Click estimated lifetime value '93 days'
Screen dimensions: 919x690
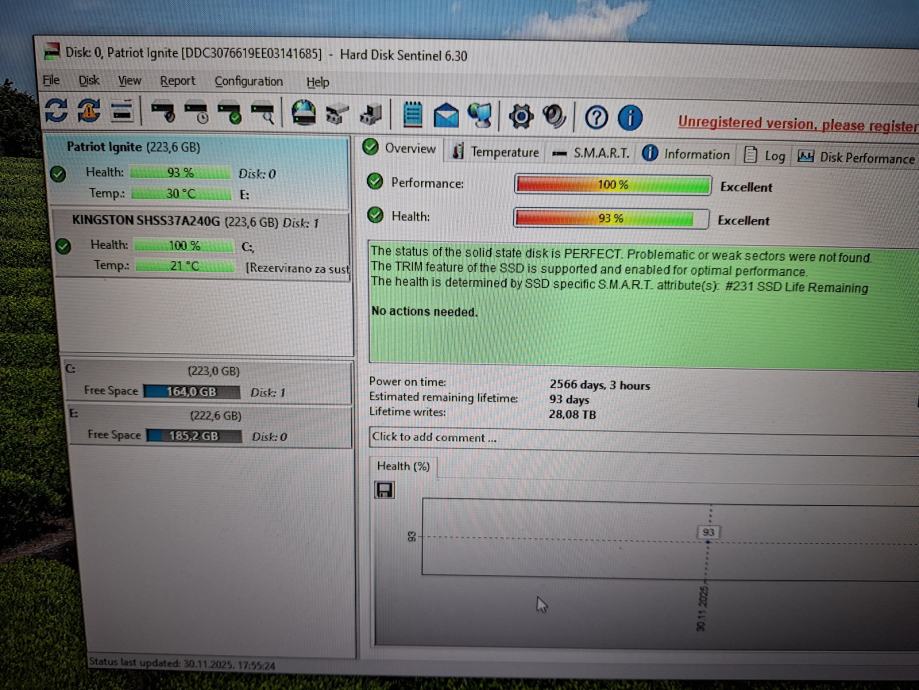pyautogui.click(x=569, y=400)
